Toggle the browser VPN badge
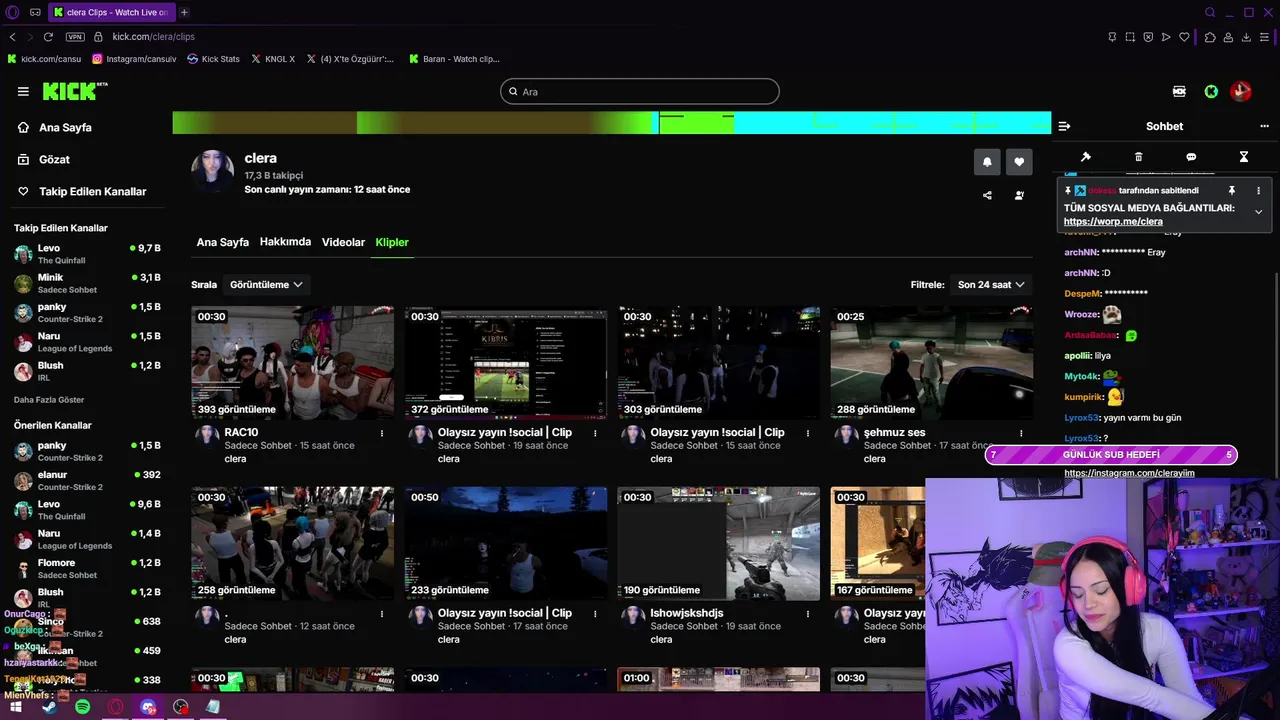This screenshot has width=1280, height=720. click(75, 37)
